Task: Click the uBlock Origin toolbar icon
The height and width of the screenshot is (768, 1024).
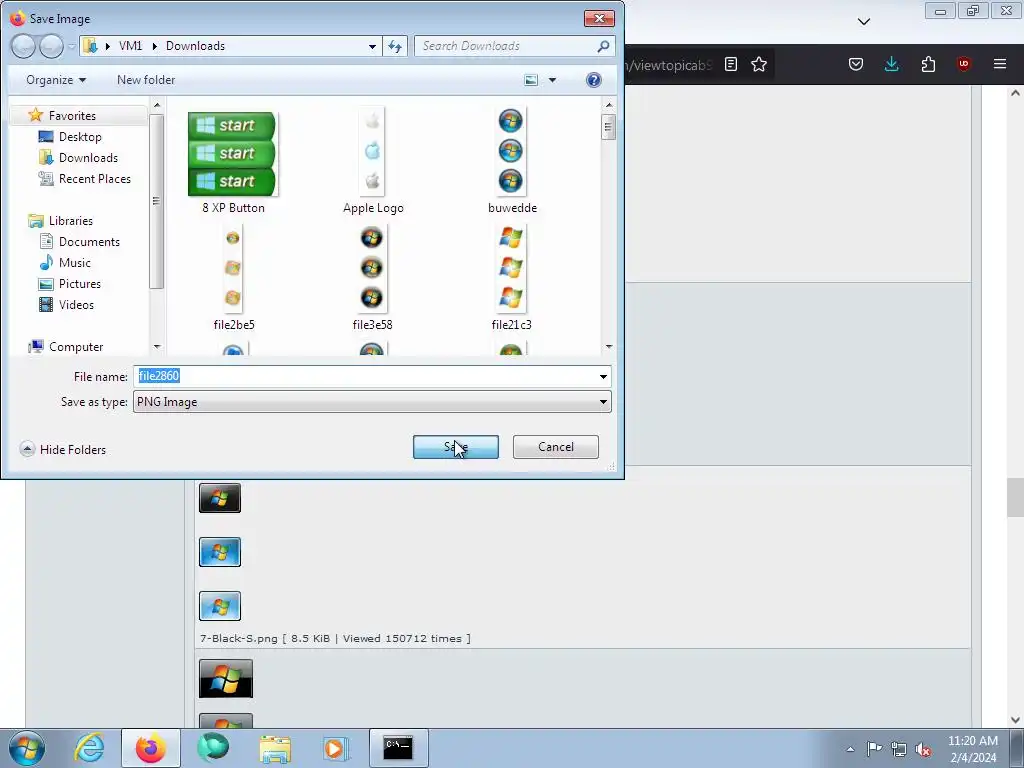Action: click(963, 64)
